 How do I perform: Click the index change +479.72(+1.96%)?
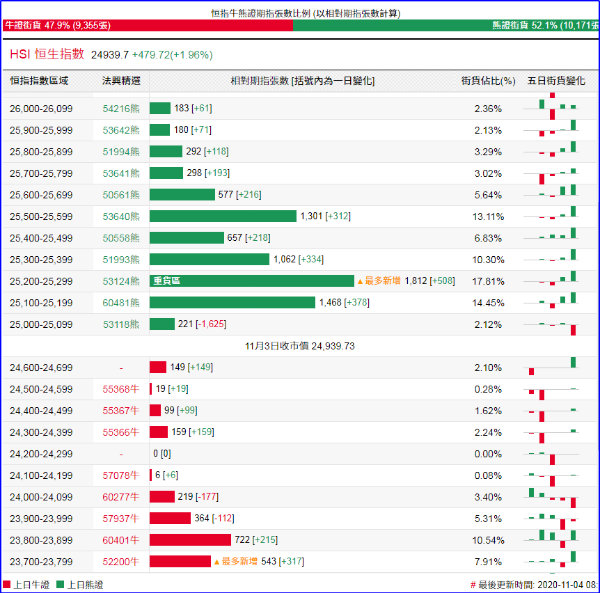pos(172,55)
